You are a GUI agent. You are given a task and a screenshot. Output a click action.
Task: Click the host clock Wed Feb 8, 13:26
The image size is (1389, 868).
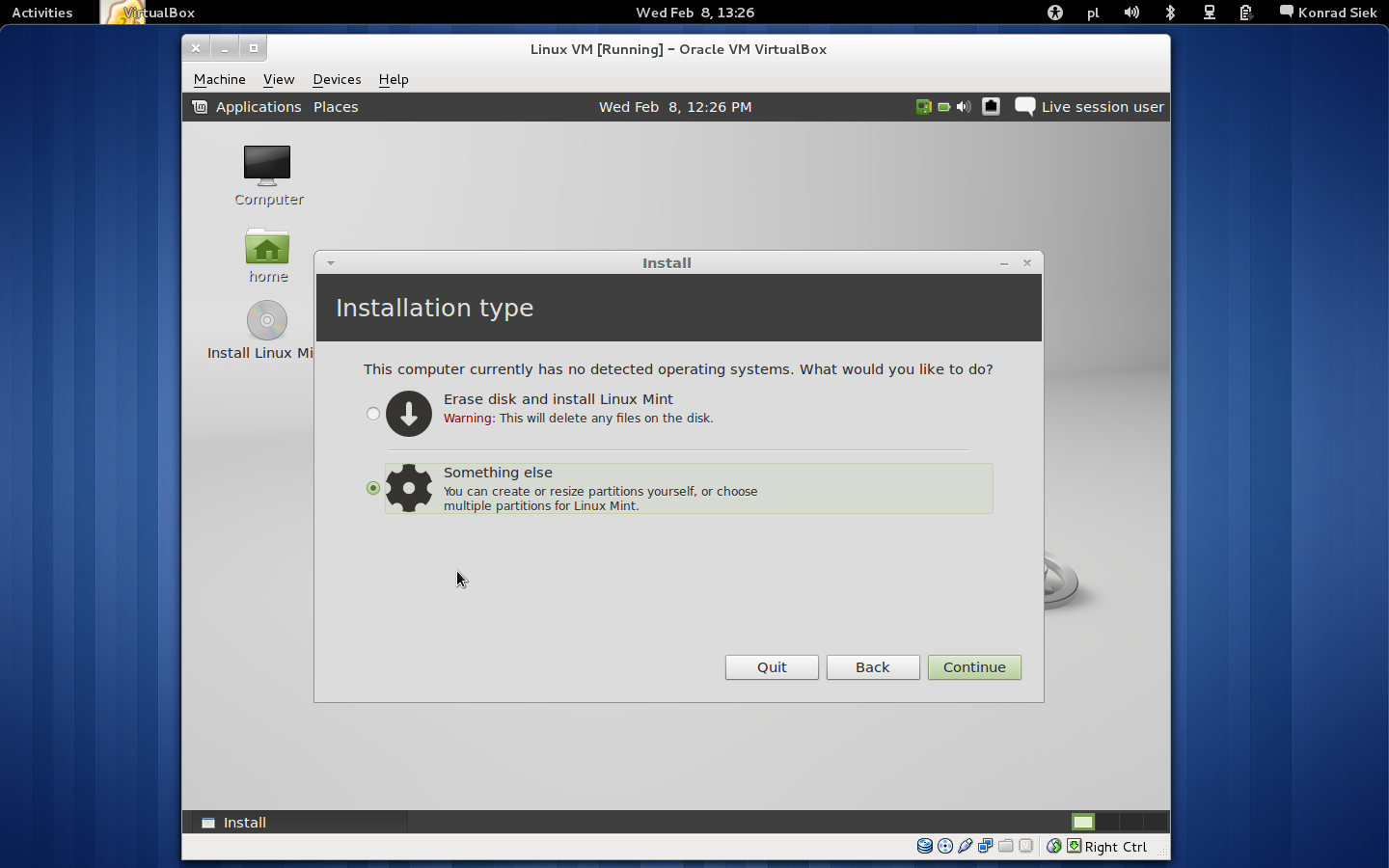click(x=695, y=13)
